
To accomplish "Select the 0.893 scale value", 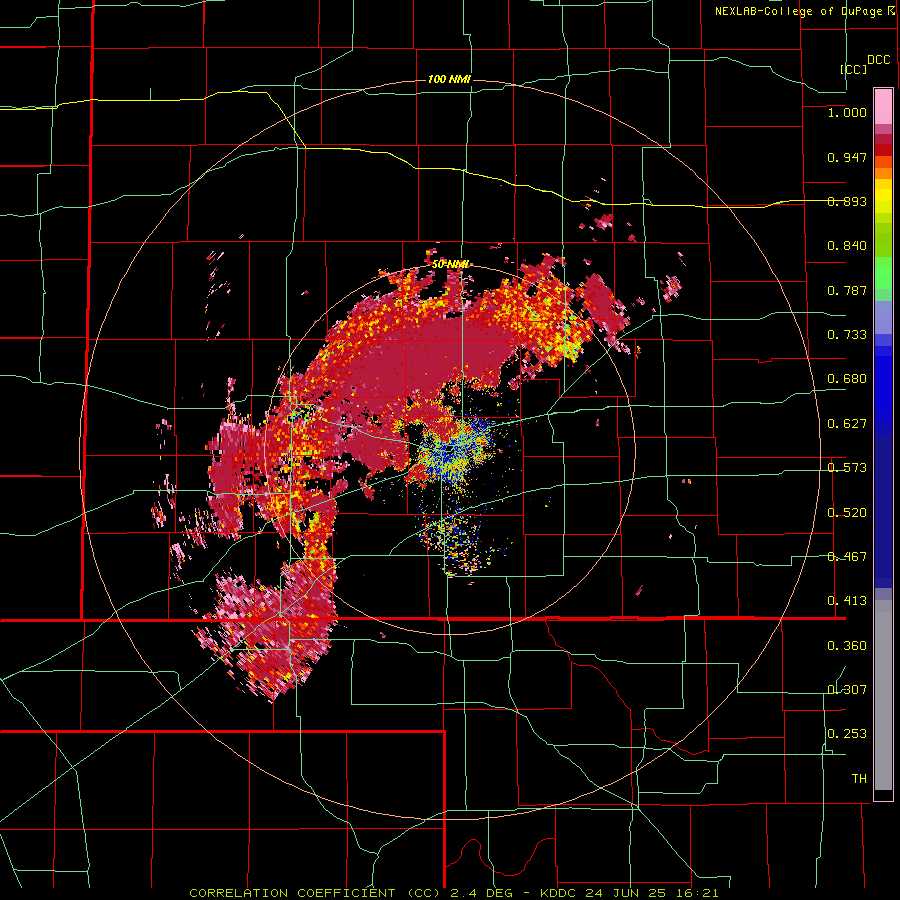I will tap(847, 201).
